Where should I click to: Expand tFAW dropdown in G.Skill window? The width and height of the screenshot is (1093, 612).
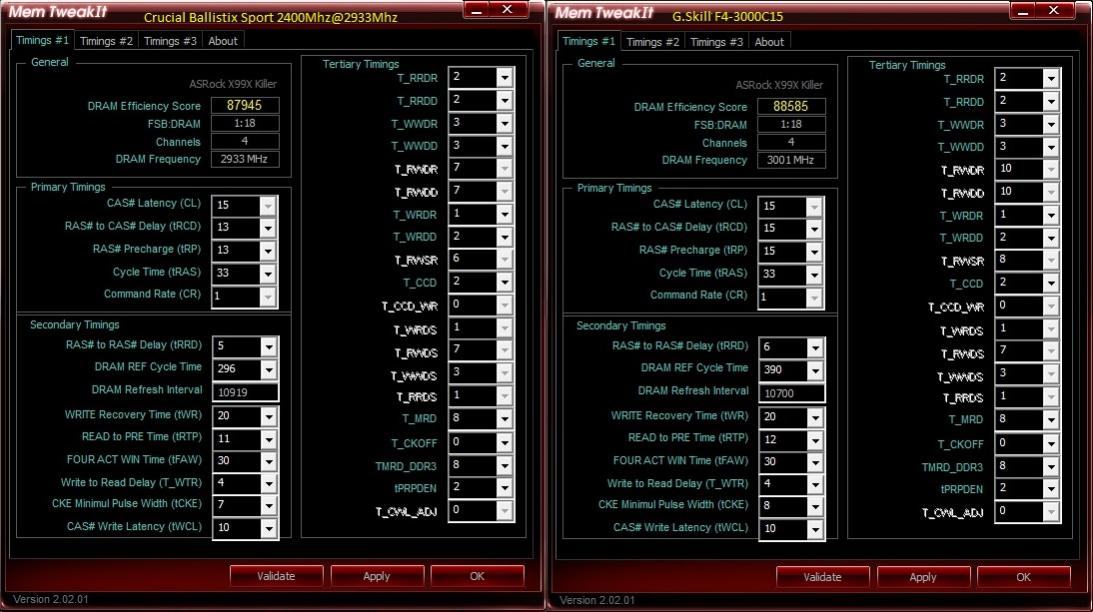(815, 461)
